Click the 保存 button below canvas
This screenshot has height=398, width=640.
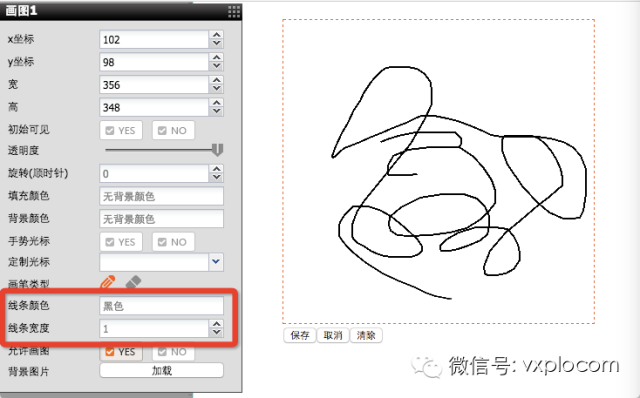pos(300,335)
